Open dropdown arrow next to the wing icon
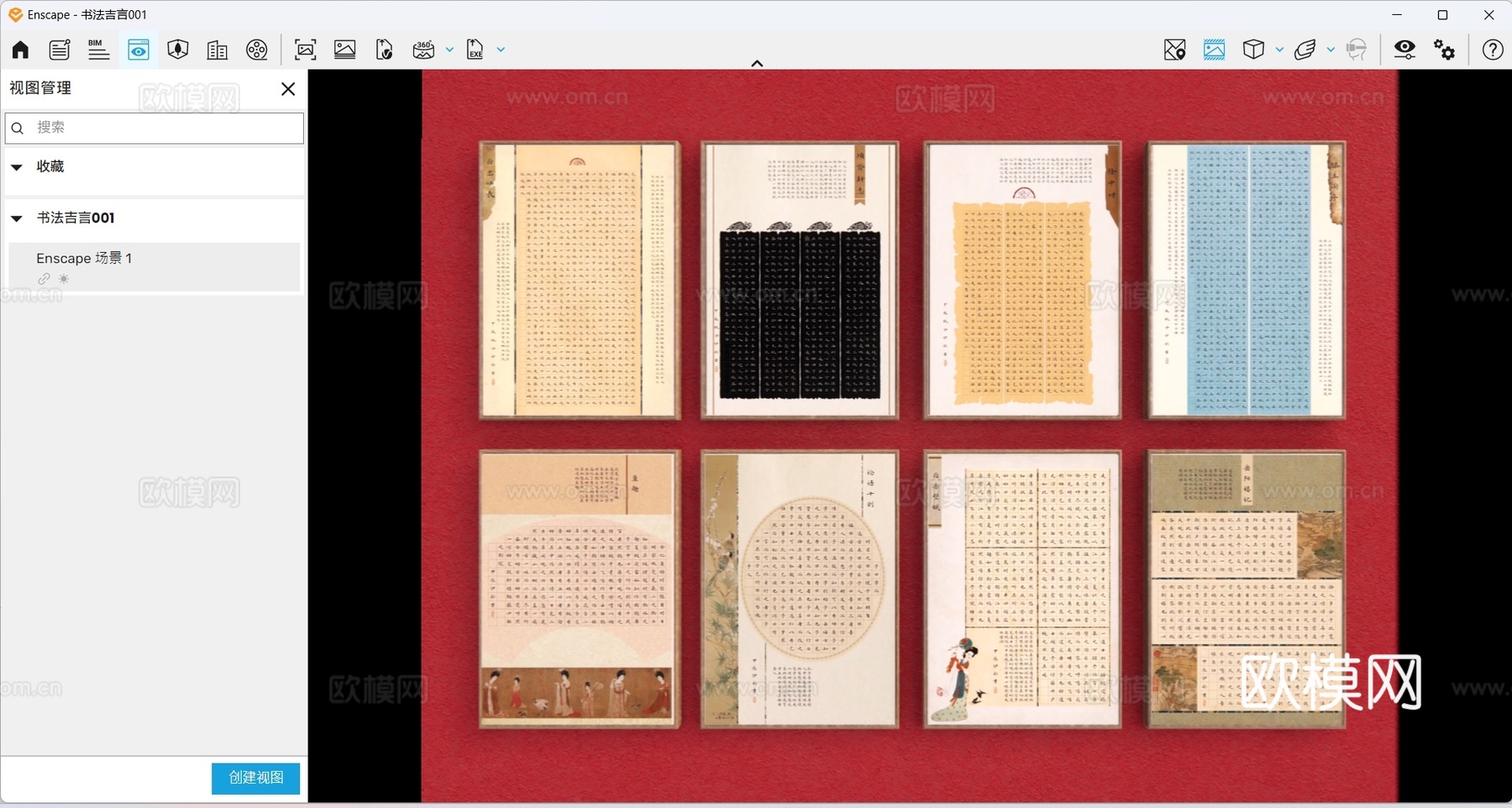The width and height of the screenshot is (1512, 808). pyautogui.click(x=1331, y=50)
